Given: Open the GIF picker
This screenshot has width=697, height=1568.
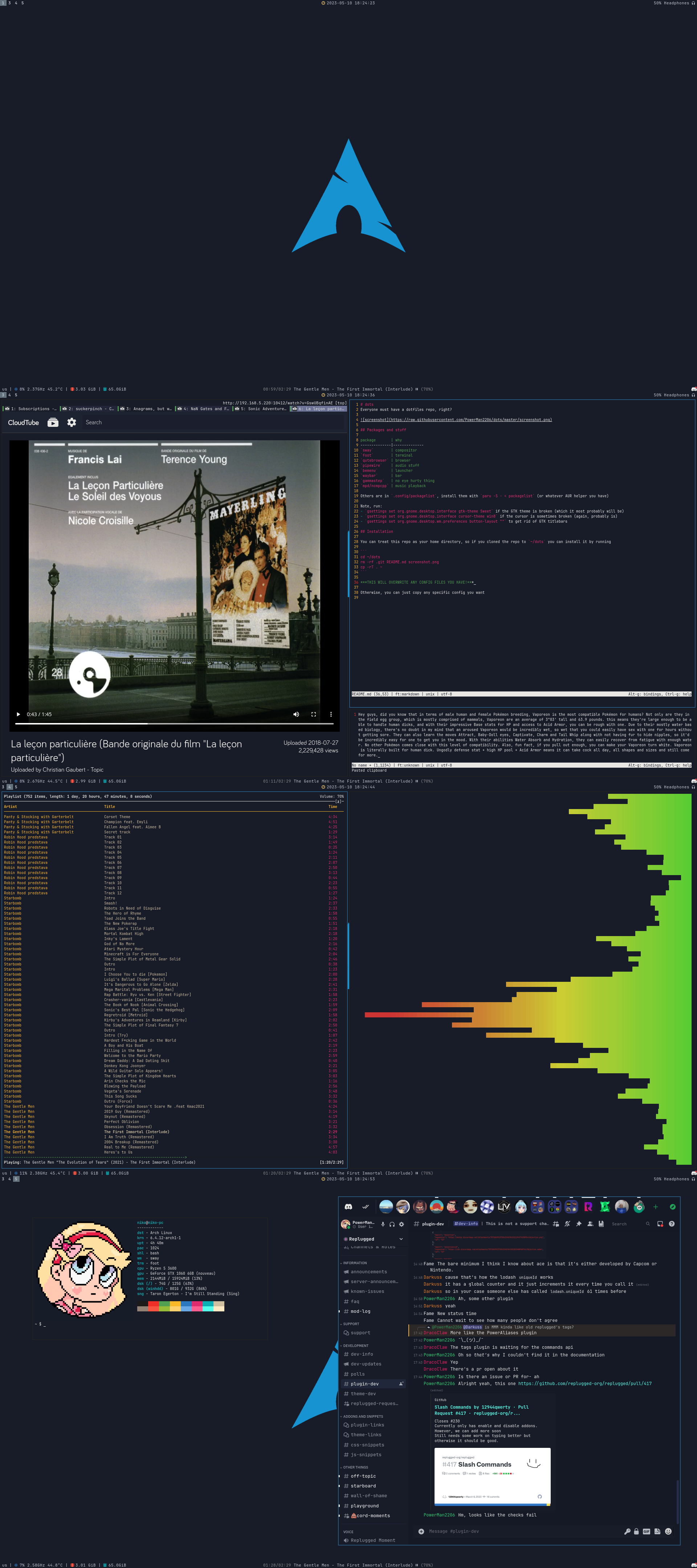Looking at the screenshot, I should [x=647, y=1531].
